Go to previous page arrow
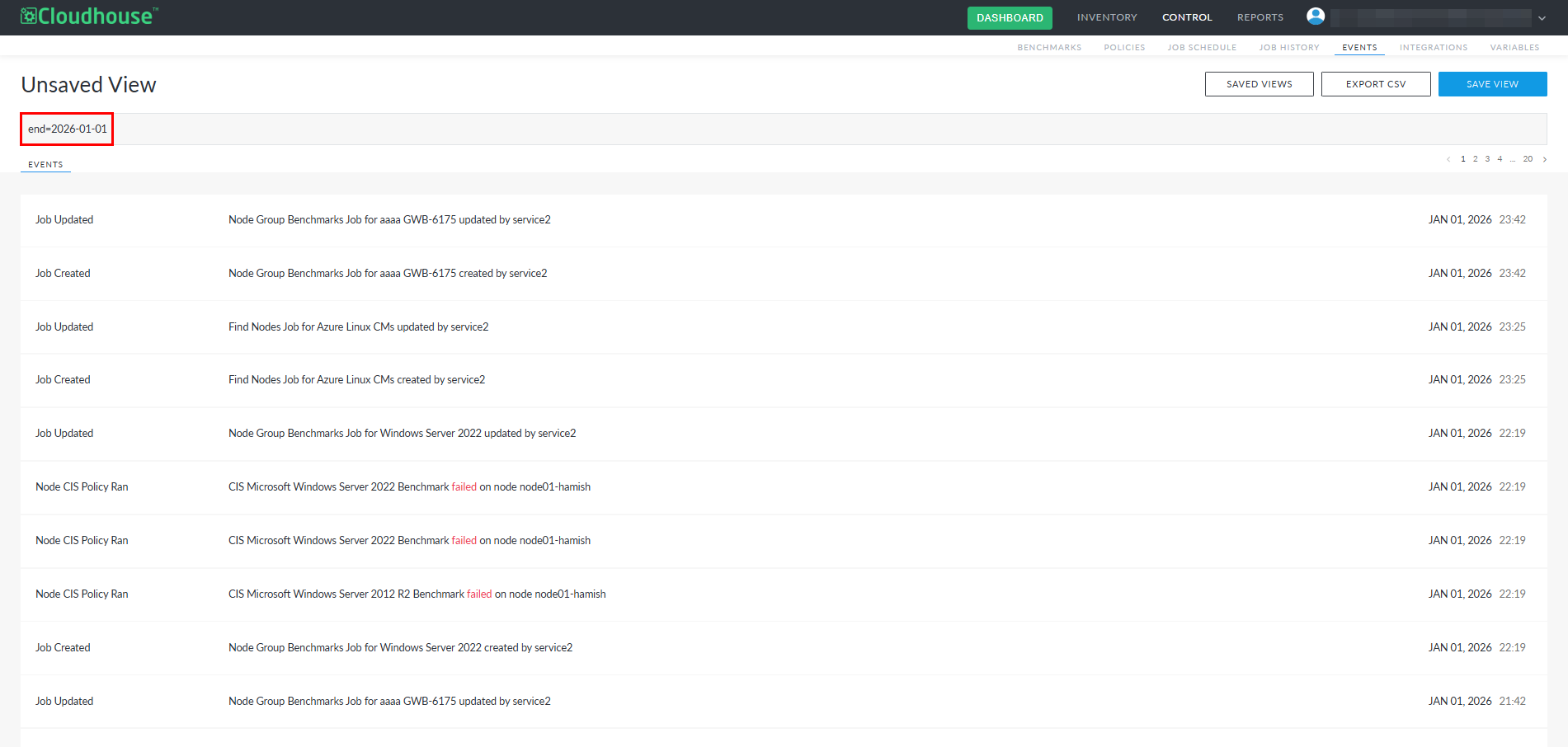1568x747 pixels. [1448, 159]
